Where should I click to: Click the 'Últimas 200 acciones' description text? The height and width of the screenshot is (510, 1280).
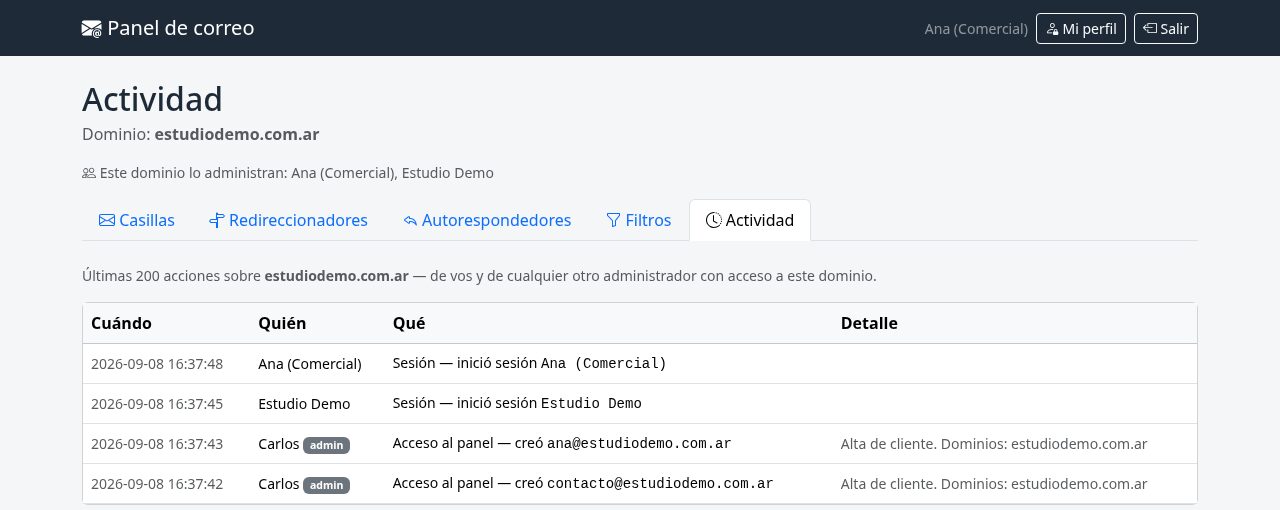(479, 276)
